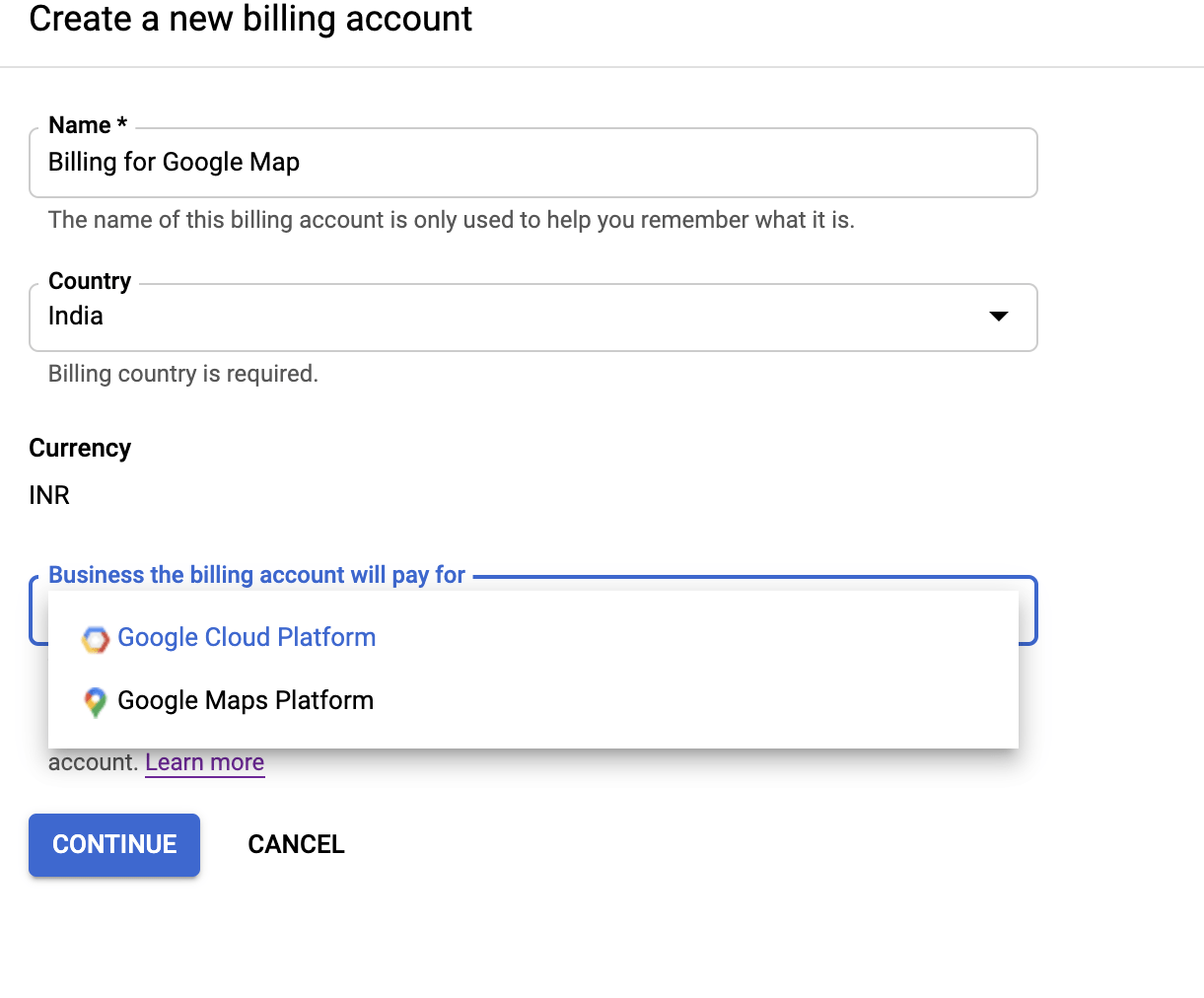This screenshot has height=998, width=1204.
Task: Choose Google Cloud Platform as the business option
Action: point(246,638)
